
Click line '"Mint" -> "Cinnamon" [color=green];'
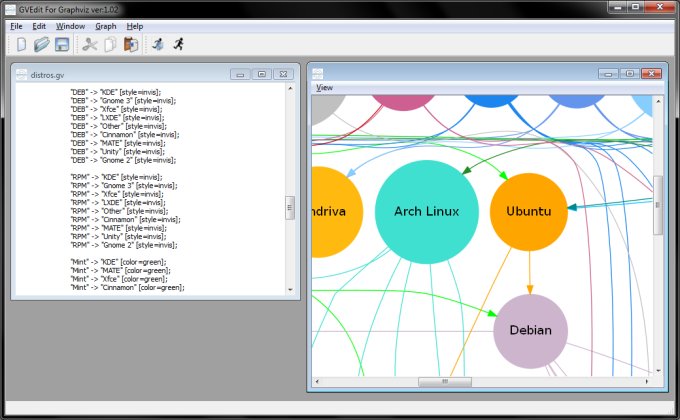point(127,287)
